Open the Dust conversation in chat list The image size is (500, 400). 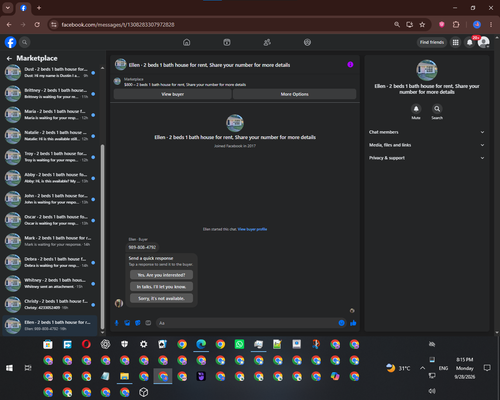tap(50, 72)
